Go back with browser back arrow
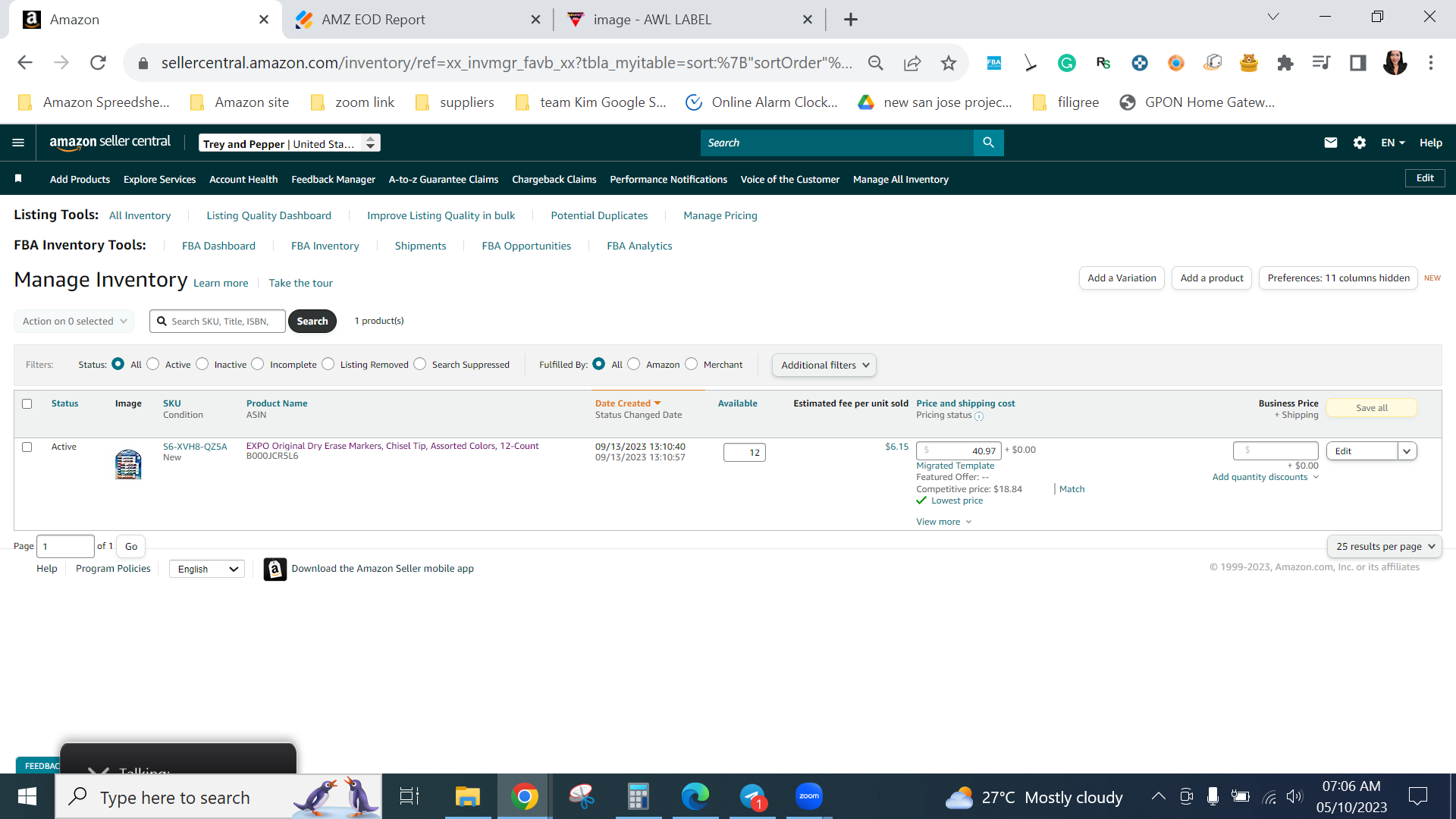1456x819 pixels. [x=25, y=63]
